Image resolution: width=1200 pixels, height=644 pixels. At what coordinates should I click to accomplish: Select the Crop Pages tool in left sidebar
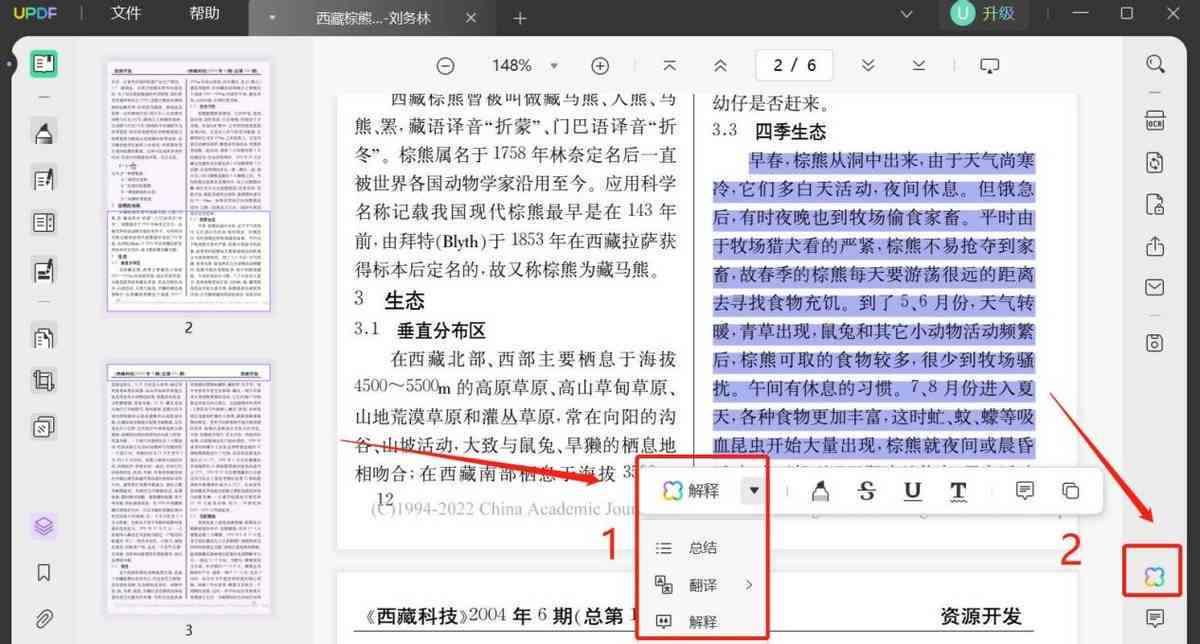(44, 381)
